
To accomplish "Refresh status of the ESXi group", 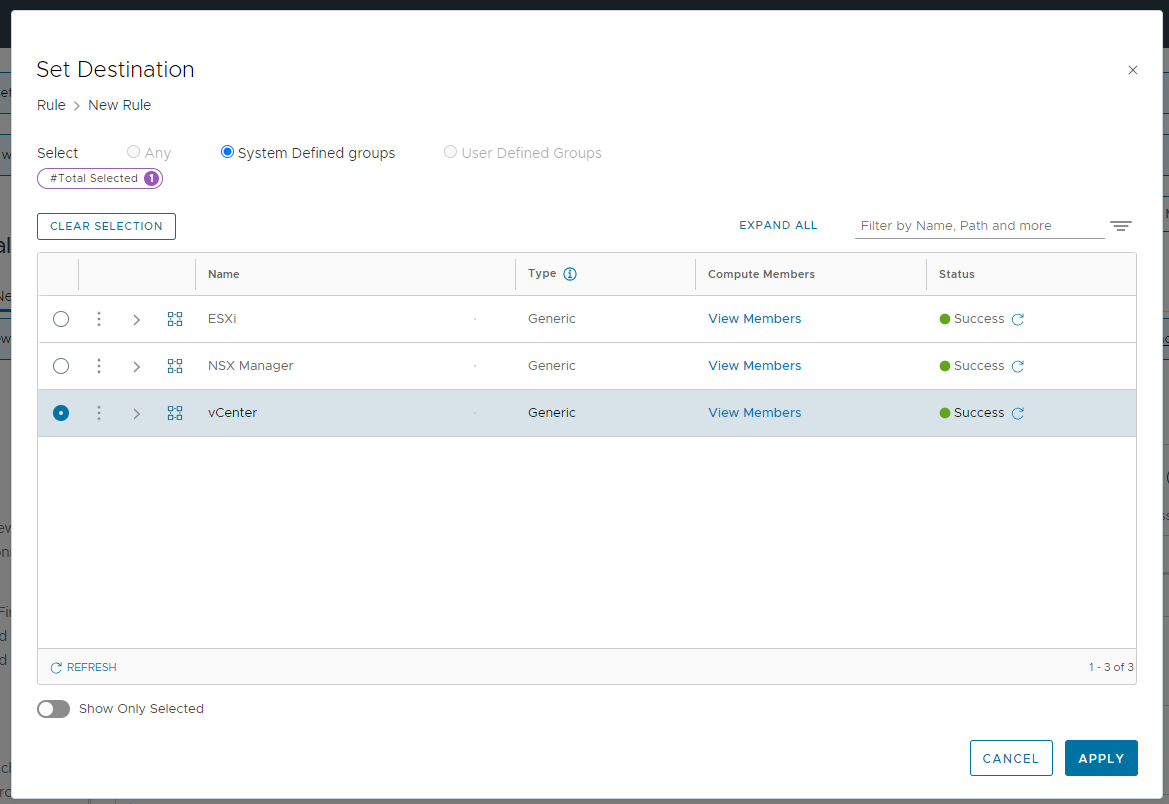I will (x=1018, y=320).
